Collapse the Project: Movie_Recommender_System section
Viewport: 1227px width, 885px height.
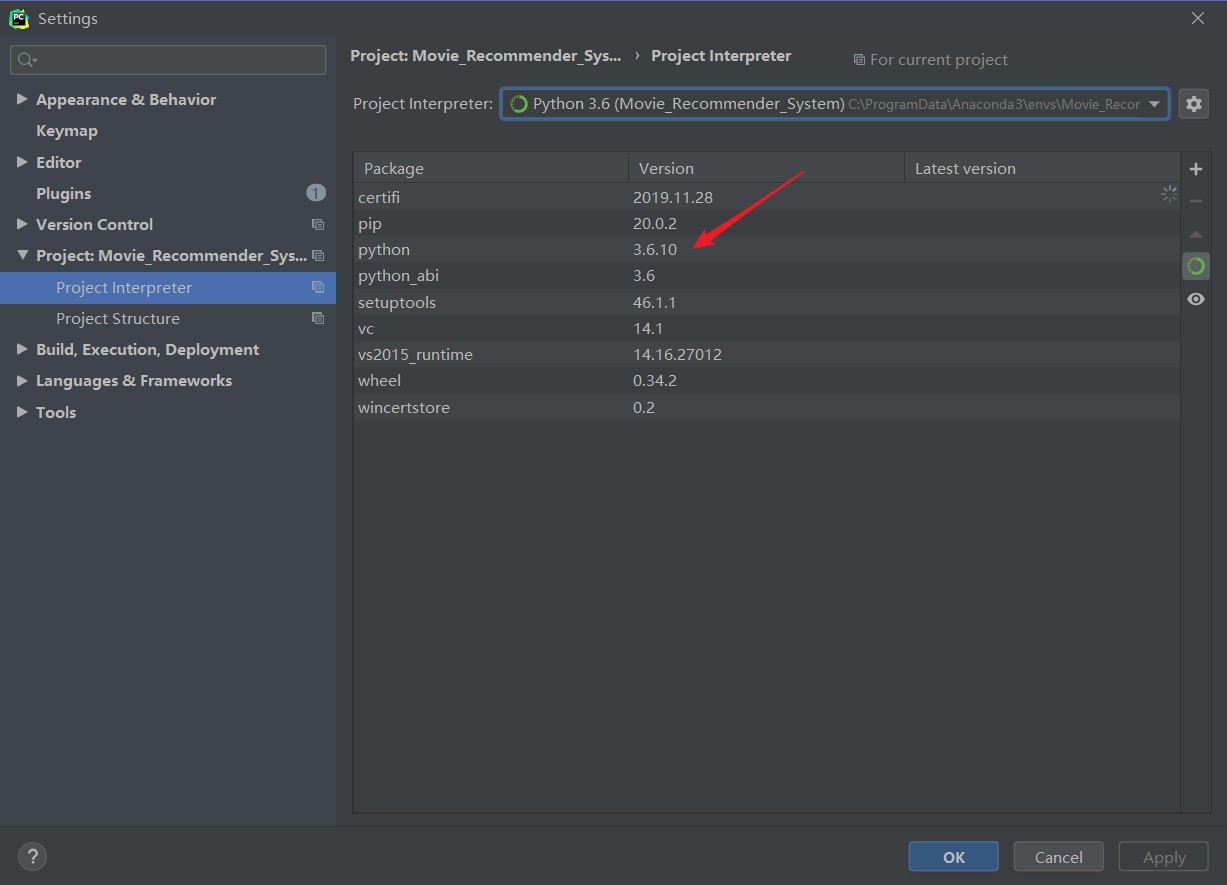(22, 256)
